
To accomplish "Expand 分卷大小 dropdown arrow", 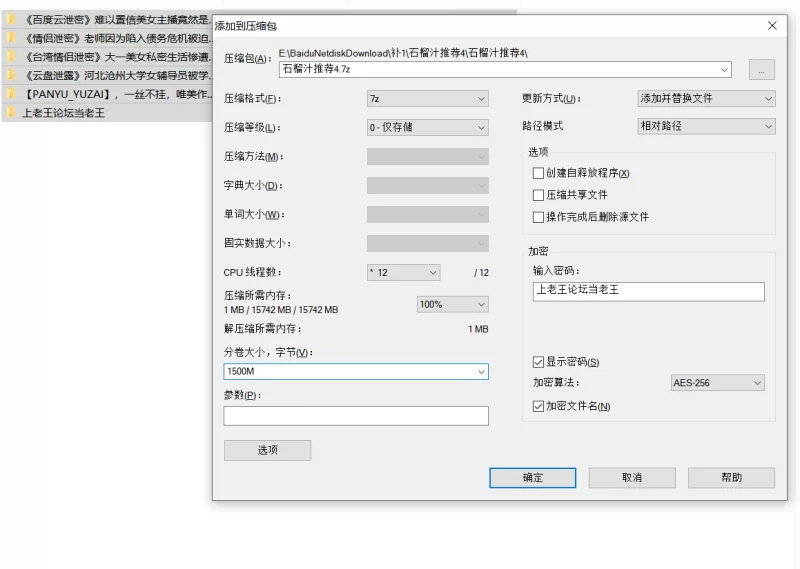I will tap(481, 372).
